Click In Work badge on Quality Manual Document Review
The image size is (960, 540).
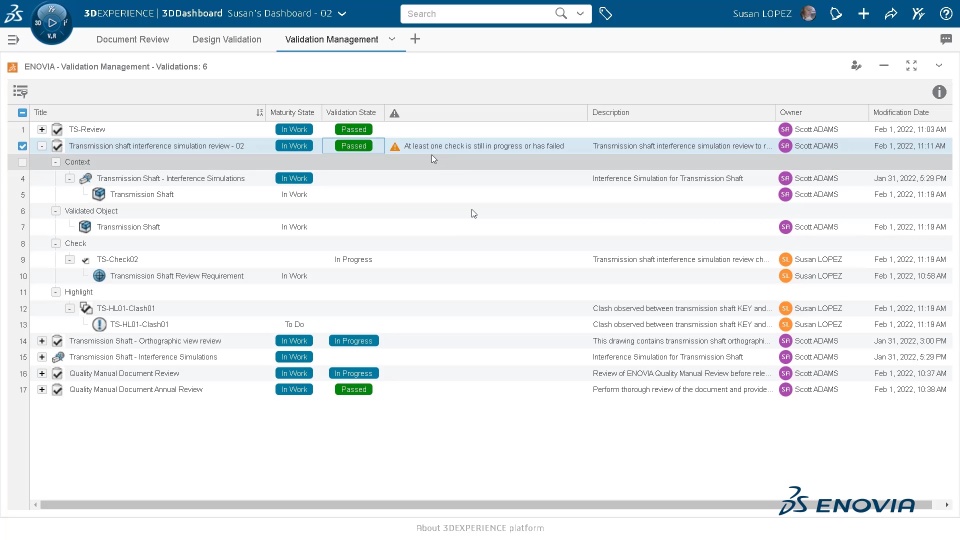tap(294, 373)
